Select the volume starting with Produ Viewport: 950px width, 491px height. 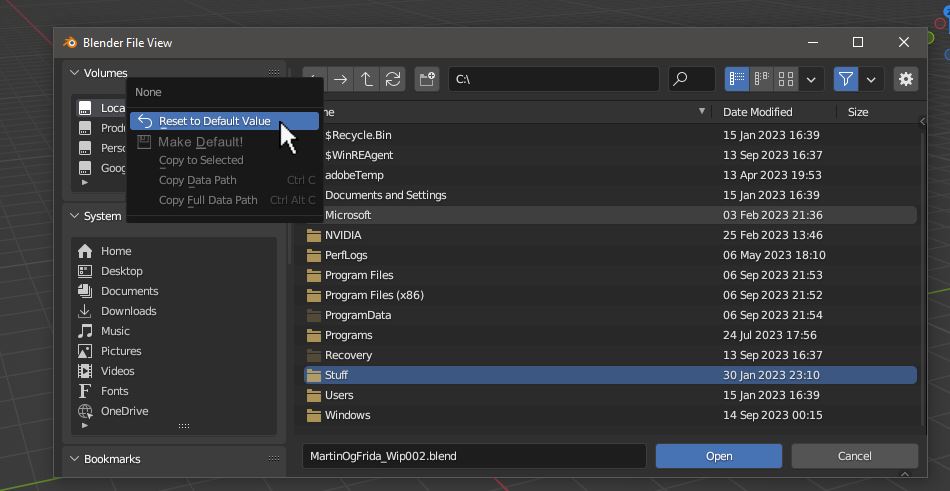[102, 129]
